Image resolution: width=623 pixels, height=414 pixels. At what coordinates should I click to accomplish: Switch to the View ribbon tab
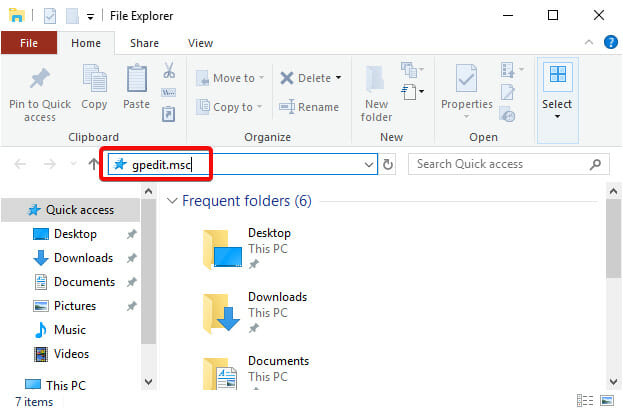[x=200, y=43]
